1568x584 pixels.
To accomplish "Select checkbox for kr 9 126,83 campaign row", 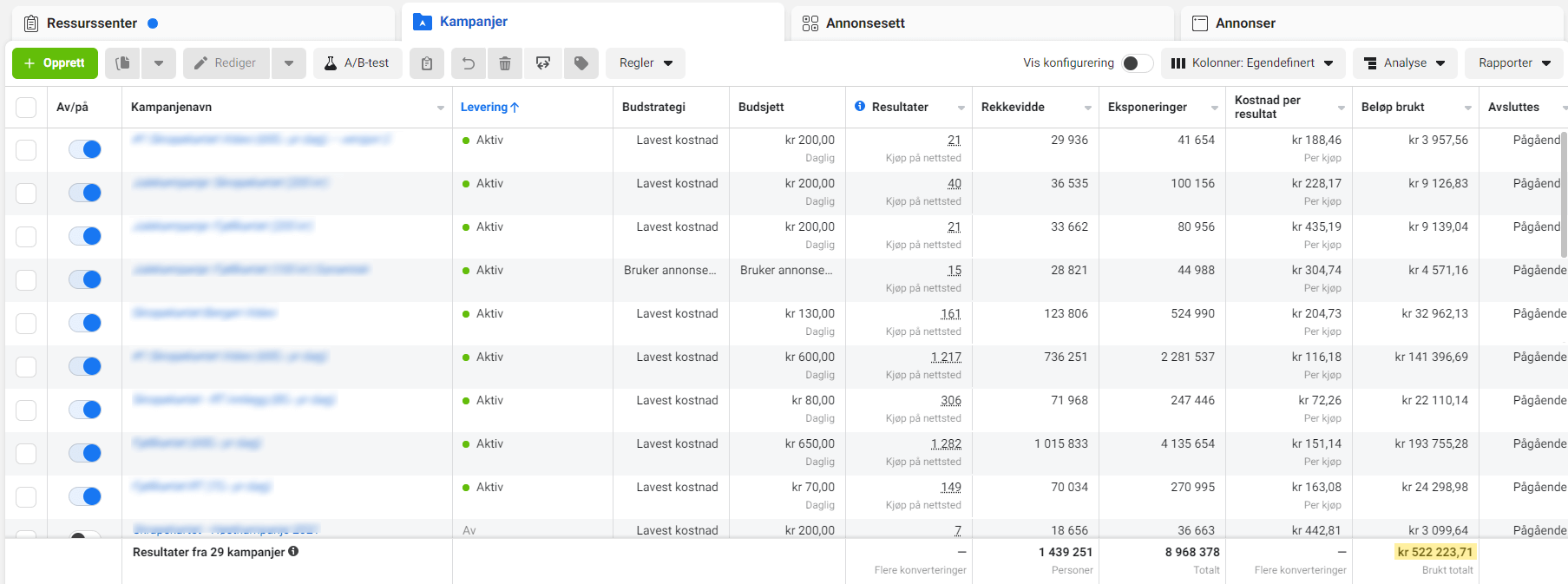I will click(26, 194).
